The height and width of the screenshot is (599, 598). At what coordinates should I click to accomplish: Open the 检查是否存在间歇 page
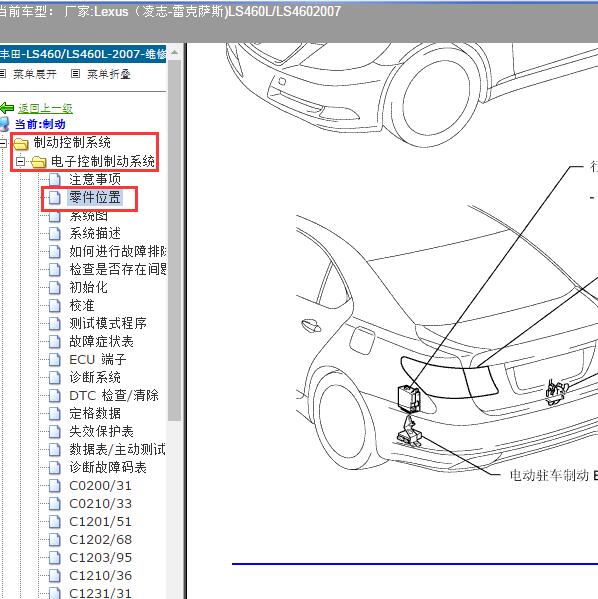[118, 269]
